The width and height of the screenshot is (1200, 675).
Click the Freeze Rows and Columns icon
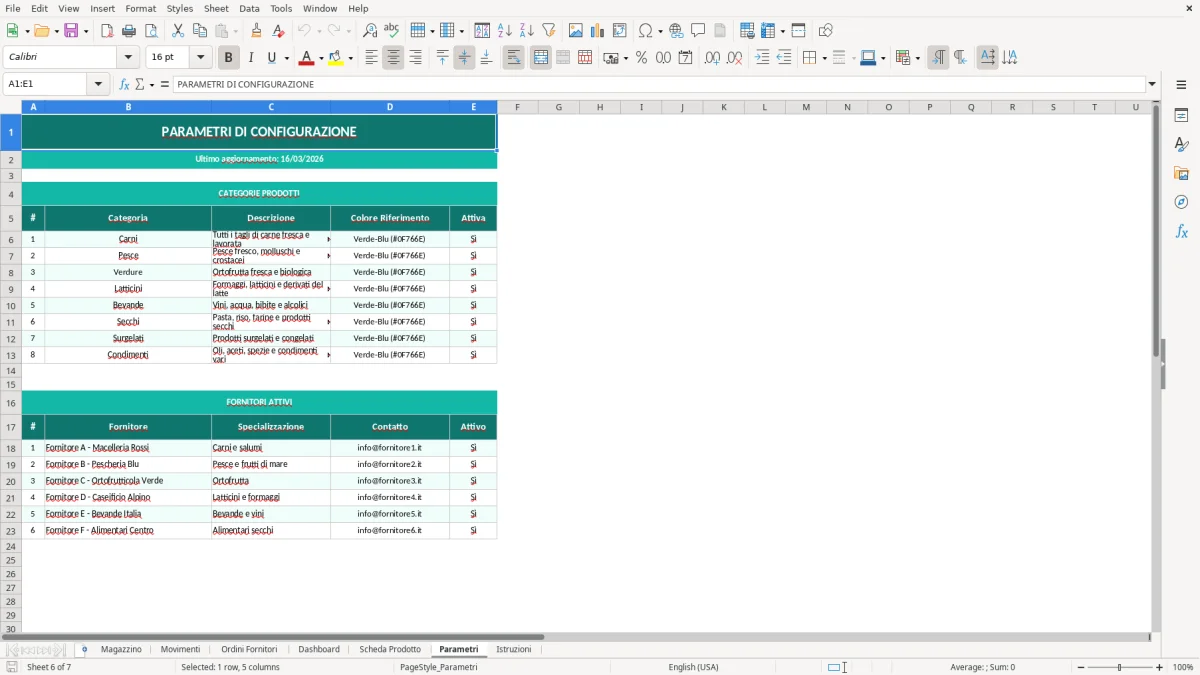[x=767, y=31]
